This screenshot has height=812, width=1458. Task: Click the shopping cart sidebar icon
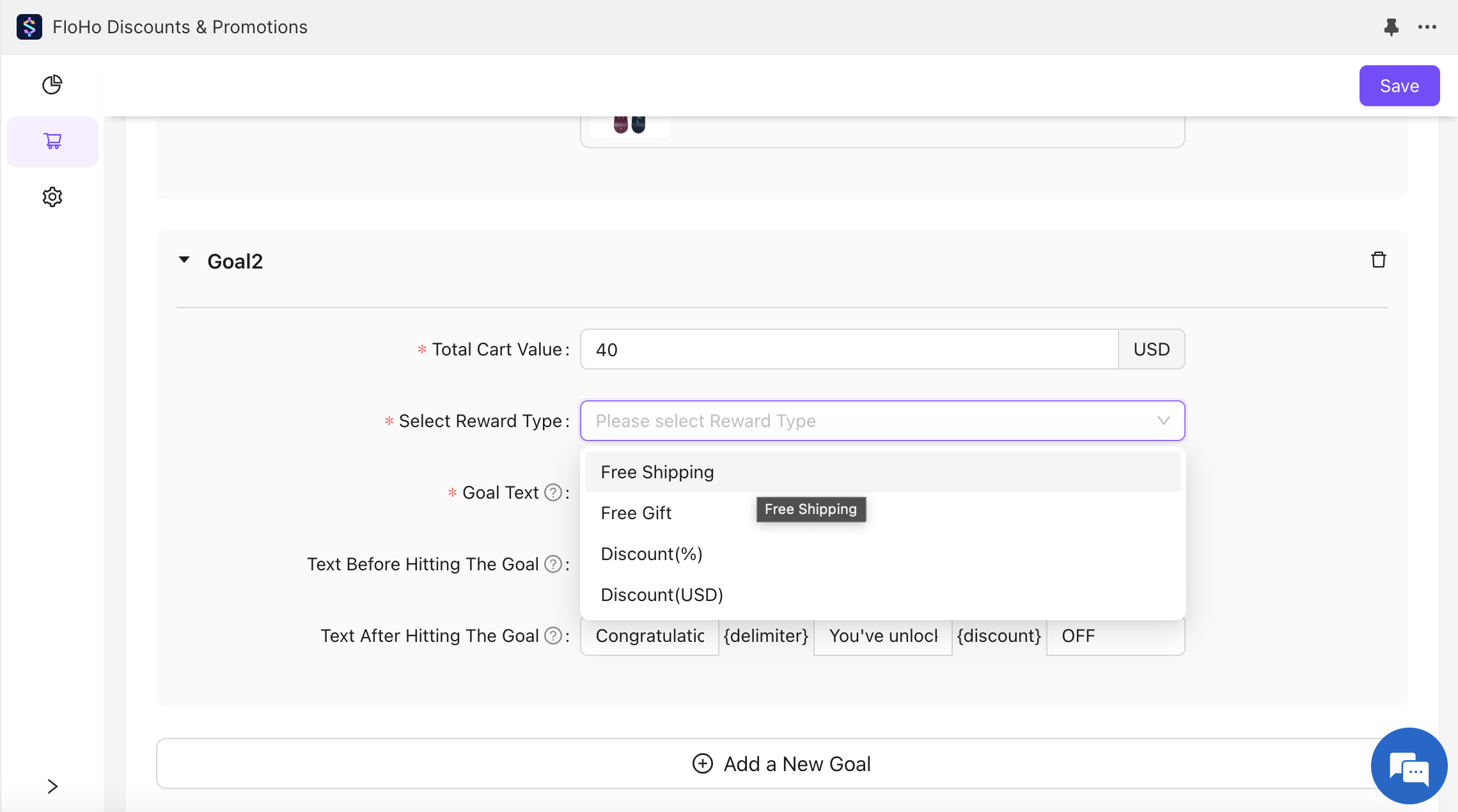(52, 141)
